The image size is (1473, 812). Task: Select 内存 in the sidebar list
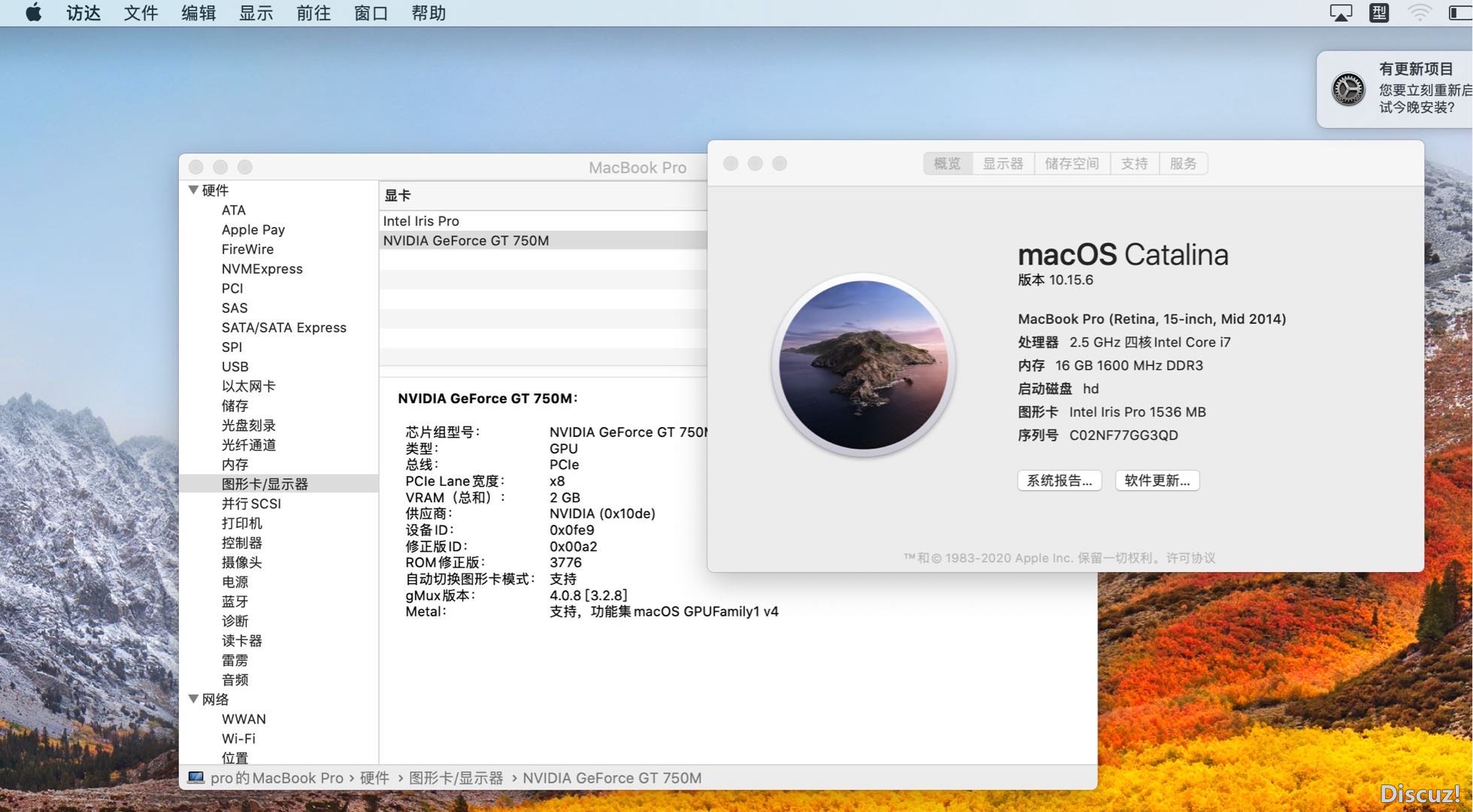pos(235,464)
